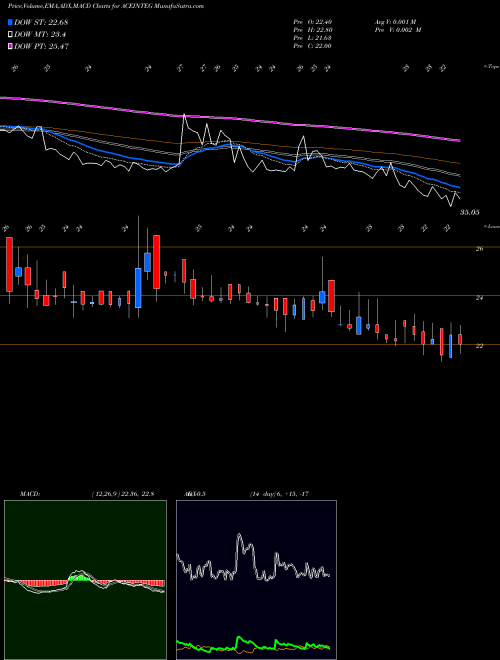Viewport: 500px width, 660px height.
Task: Click the 'Pre O: 22.40' open value
Action: point(313,22)
